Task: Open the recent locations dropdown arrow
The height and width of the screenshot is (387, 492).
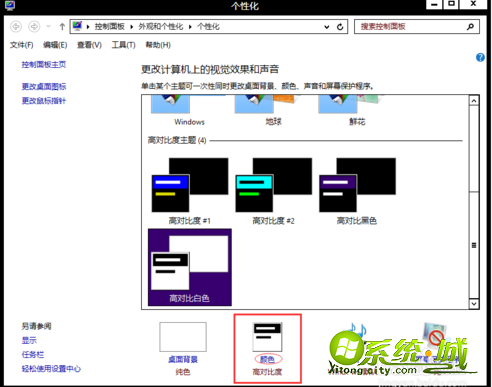Action: 49,27
